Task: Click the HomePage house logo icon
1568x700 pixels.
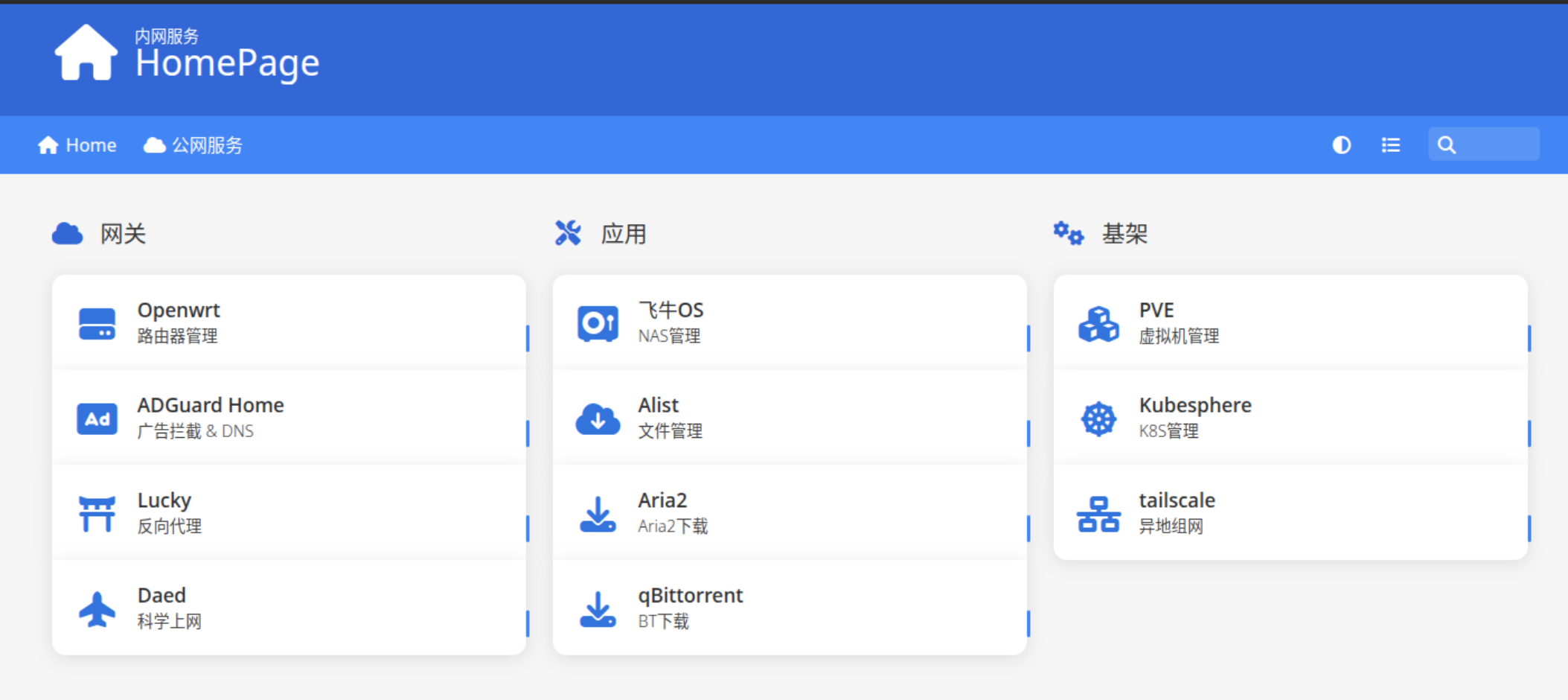Action: pyautogui.click(x=86, y=52)
